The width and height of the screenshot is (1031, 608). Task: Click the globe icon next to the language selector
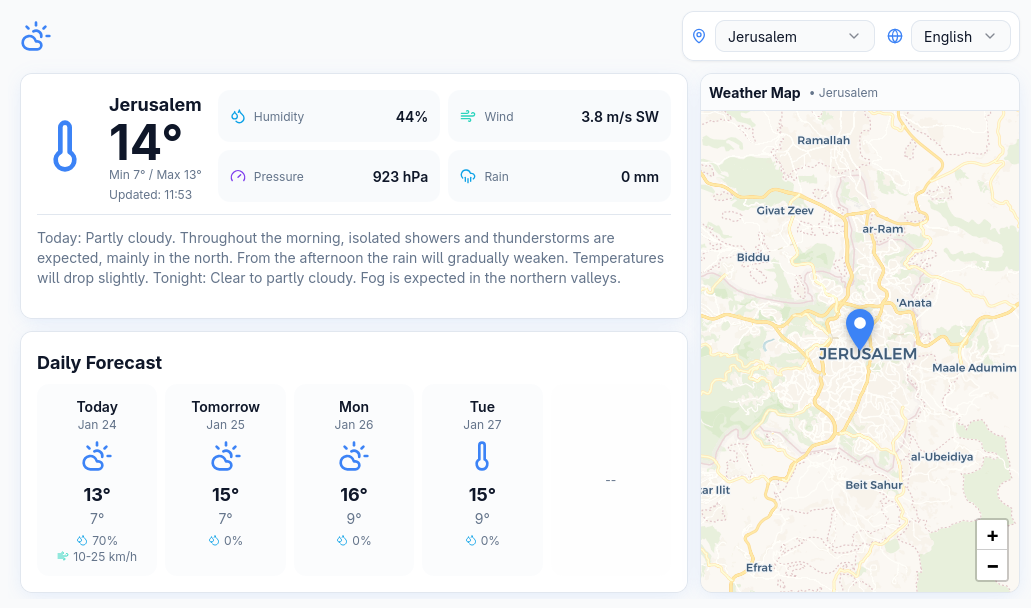click(x=895, y=37)
